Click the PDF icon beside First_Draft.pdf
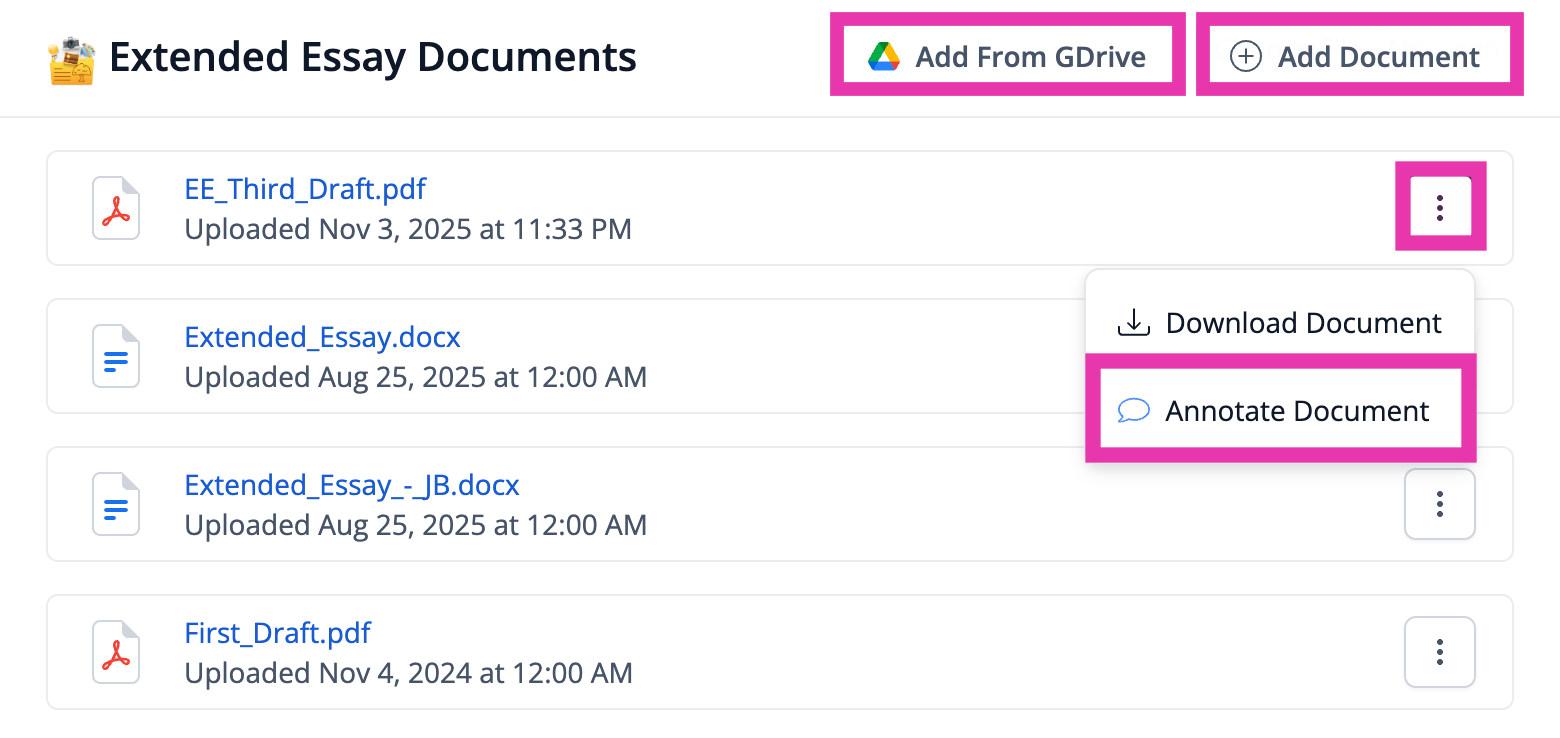 click(x=116, y=652)
